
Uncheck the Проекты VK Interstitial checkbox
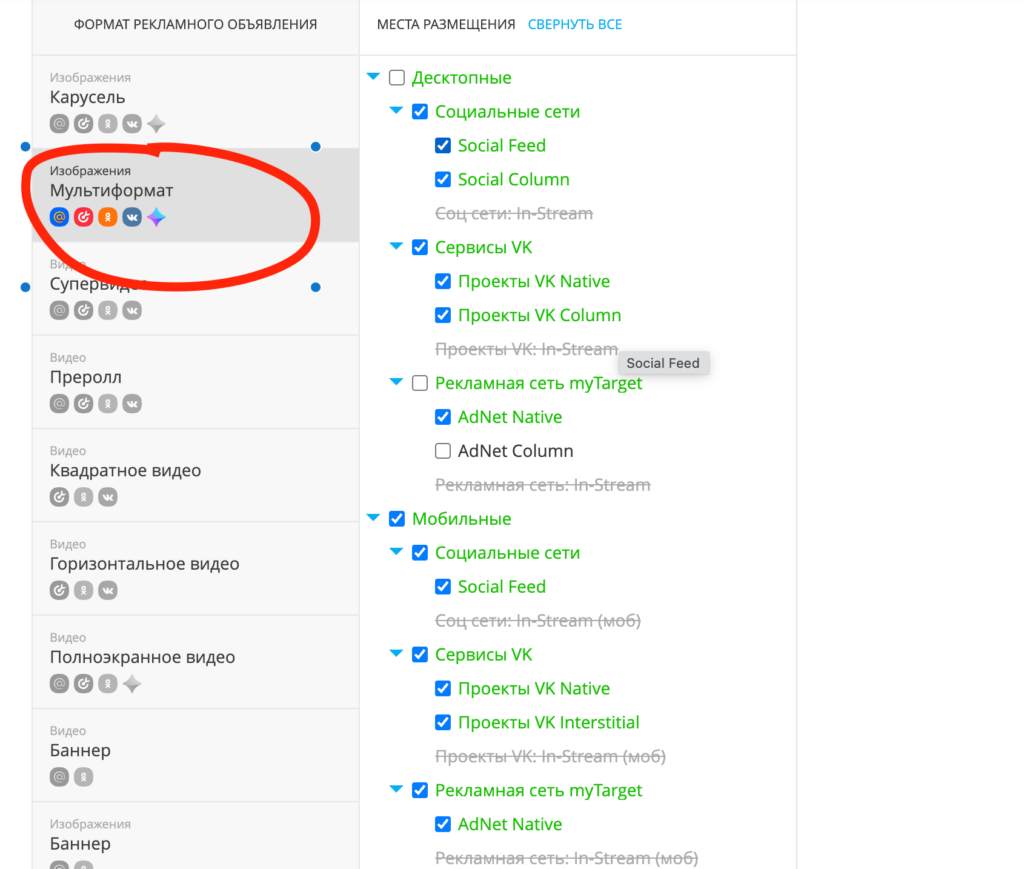coord(443,723)
